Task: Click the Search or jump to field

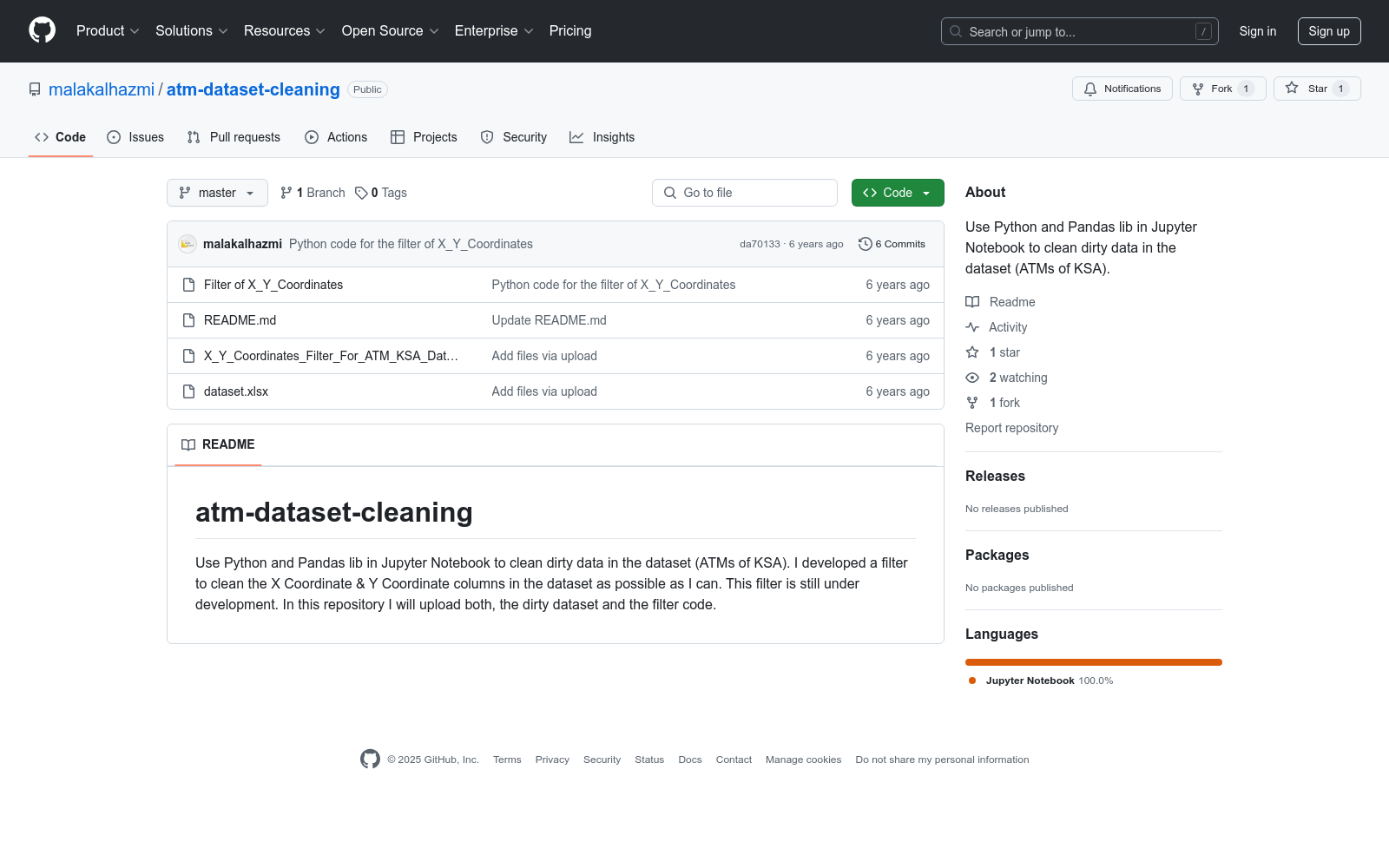Action: (x=1080, y=31)
